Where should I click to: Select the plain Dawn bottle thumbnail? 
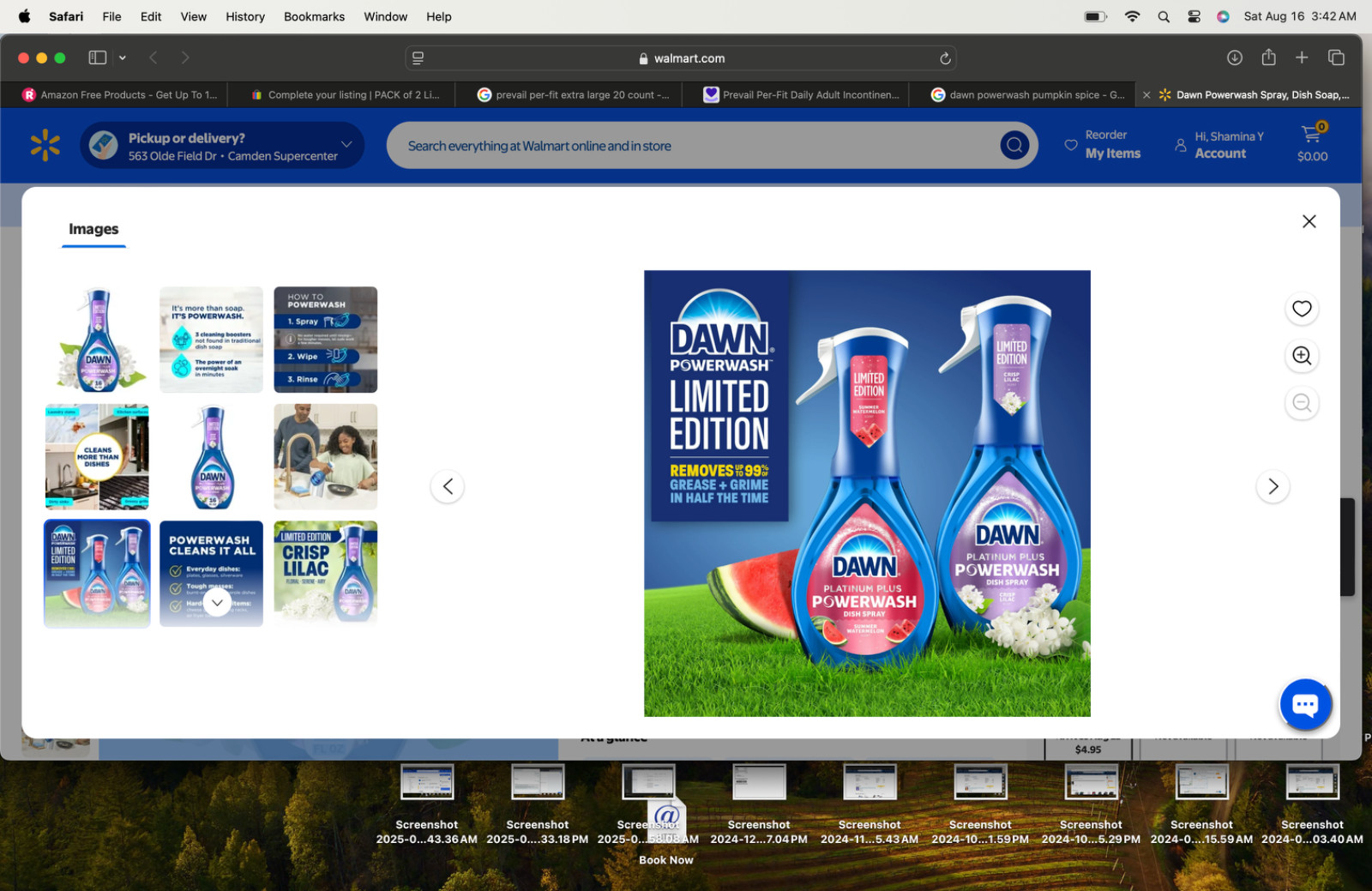coord(211,456)
